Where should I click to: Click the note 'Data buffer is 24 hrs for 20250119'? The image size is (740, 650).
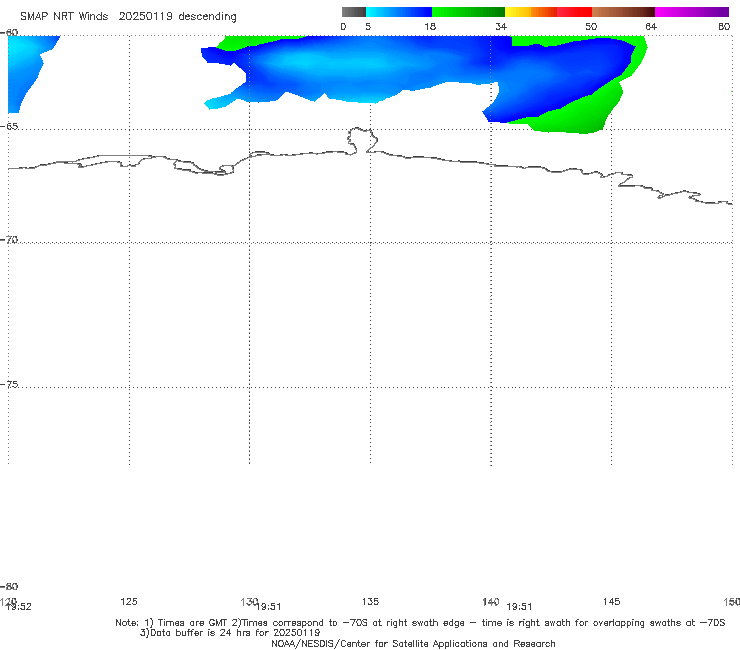(230, 633)
